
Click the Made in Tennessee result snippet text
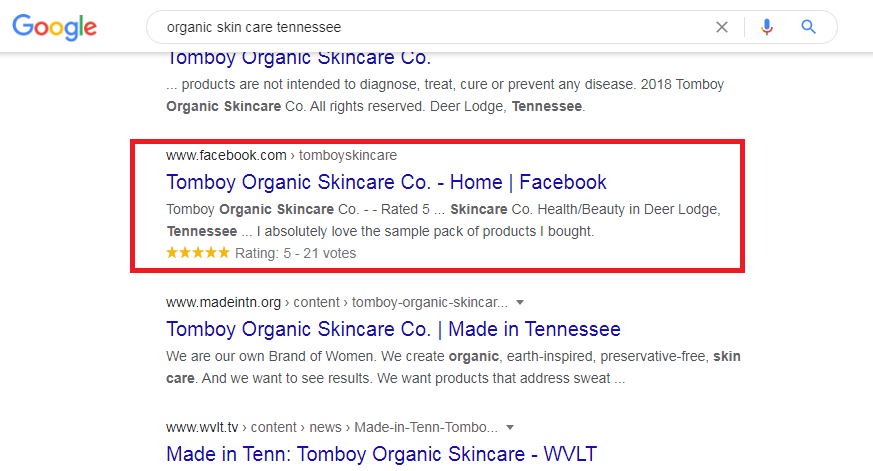(453, 367)
